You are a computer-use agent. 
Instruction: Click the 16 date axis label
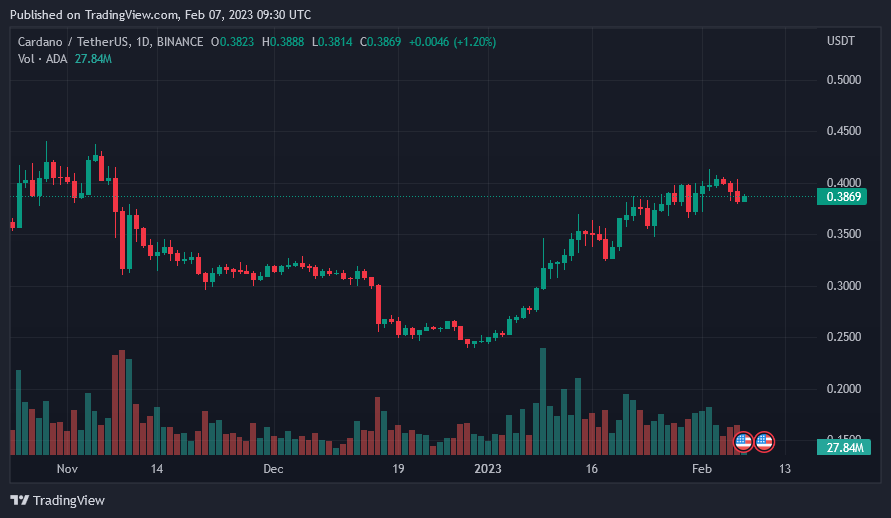[592, 469]
